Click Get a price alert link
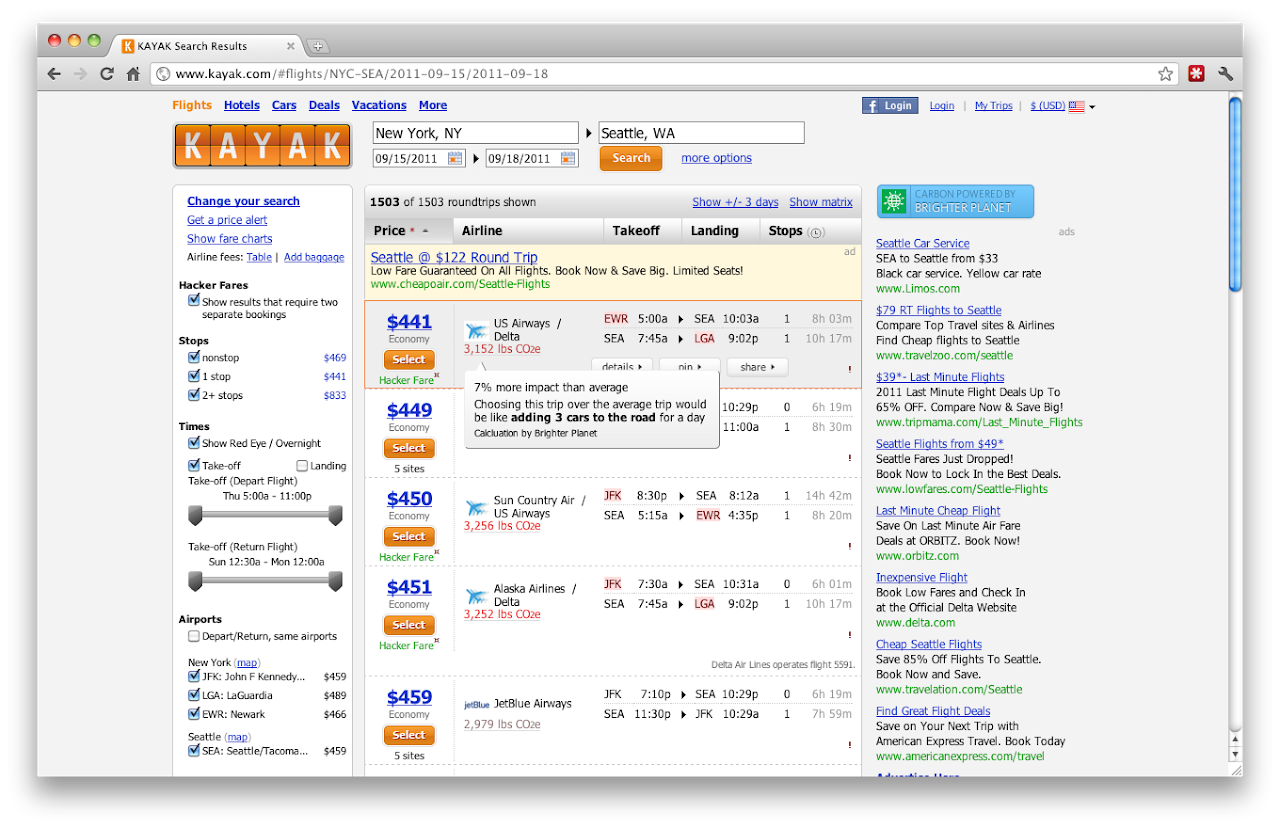The width and height of the screenshot is (1280, 828). point(227,220)
